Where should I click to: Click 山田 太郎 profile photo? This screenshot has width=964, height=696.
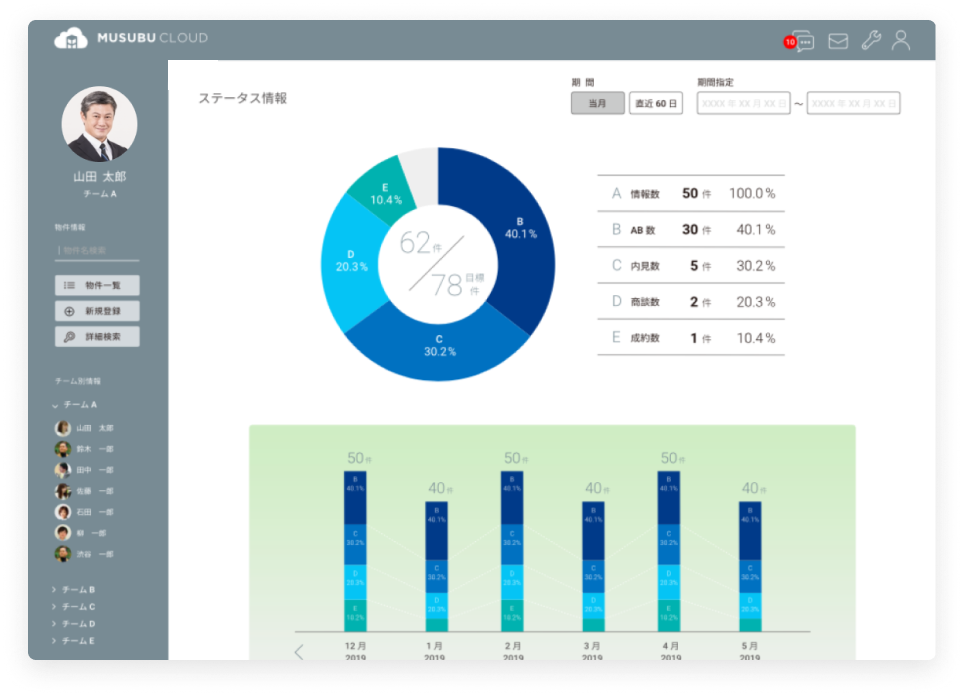tap(99, 124)
